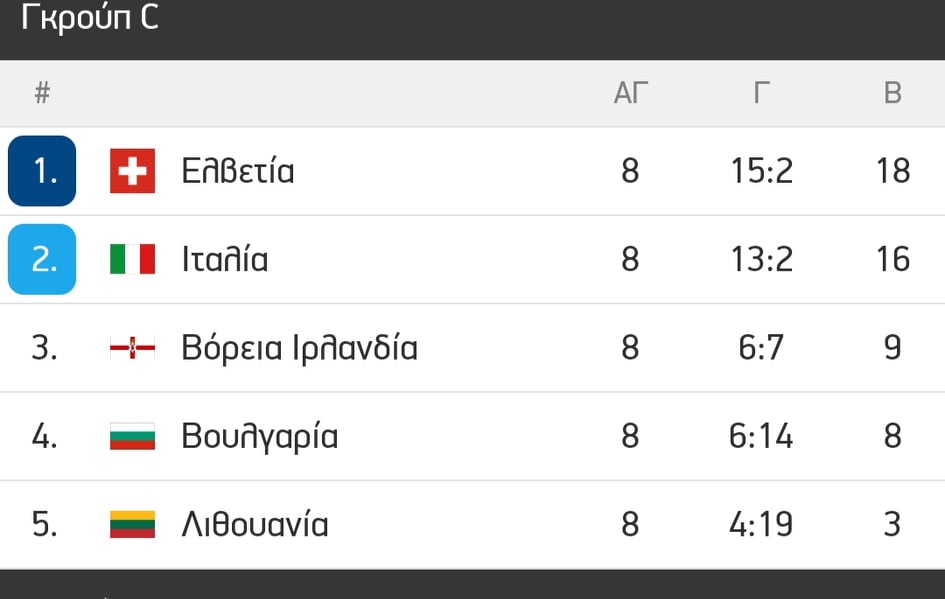Click Italy's 16 points value

pyautogui.click(x=893, y=259)
